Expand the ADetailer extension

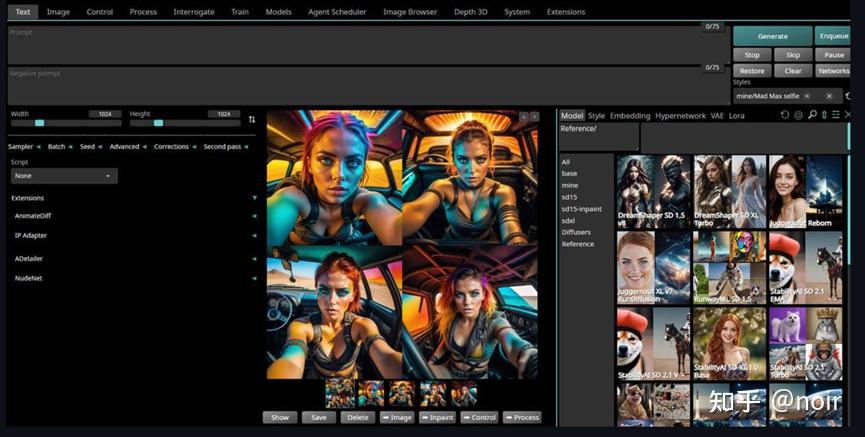pyautogui.click(x=134, y=258)
